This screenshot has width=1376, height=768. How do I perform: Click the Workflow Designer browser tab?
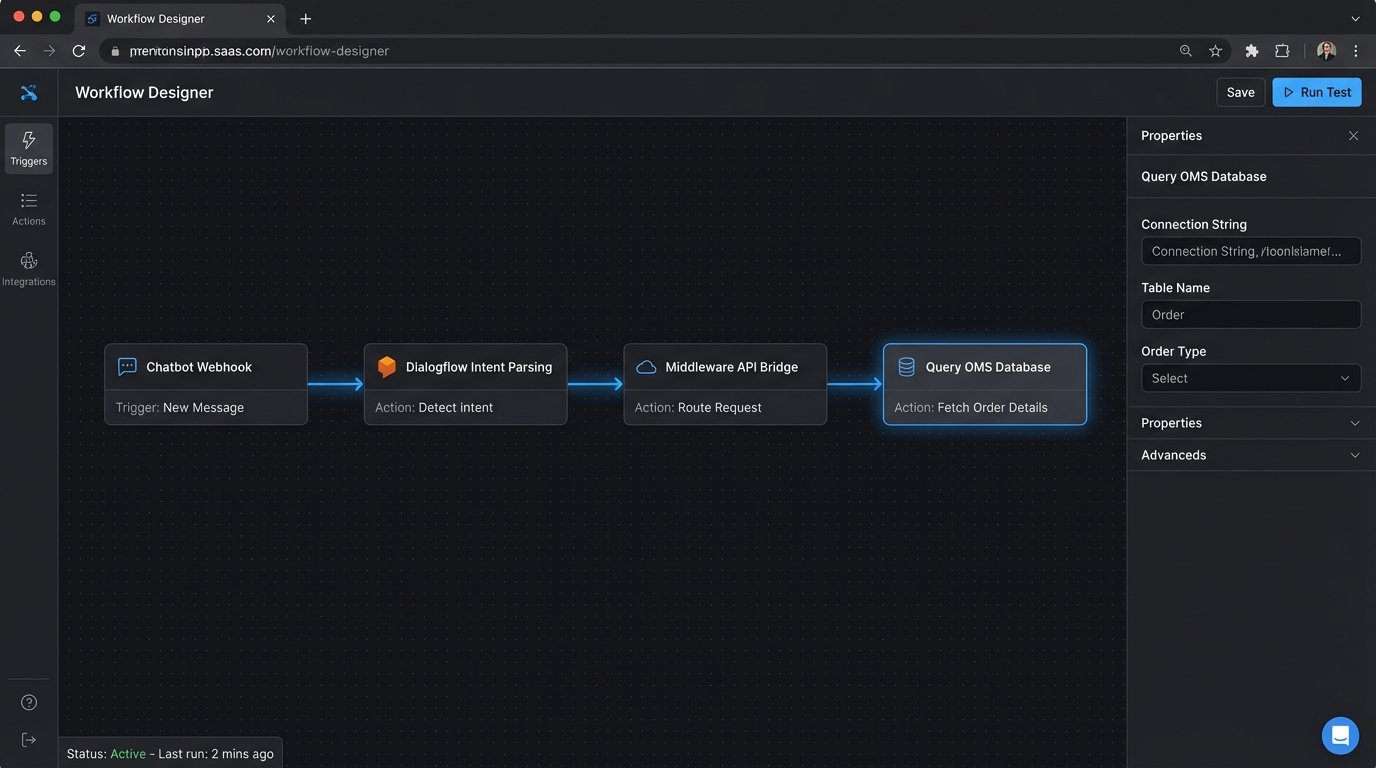170,19
